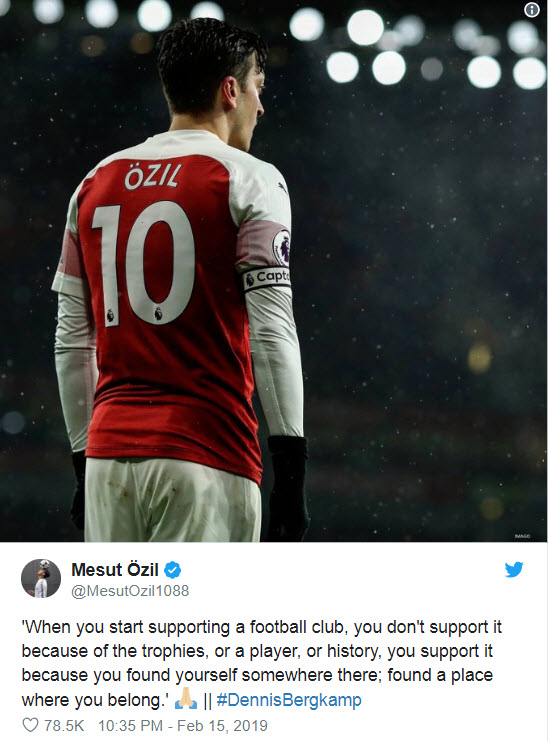
Task: Click the player's black glove
Action: point(288,488)
